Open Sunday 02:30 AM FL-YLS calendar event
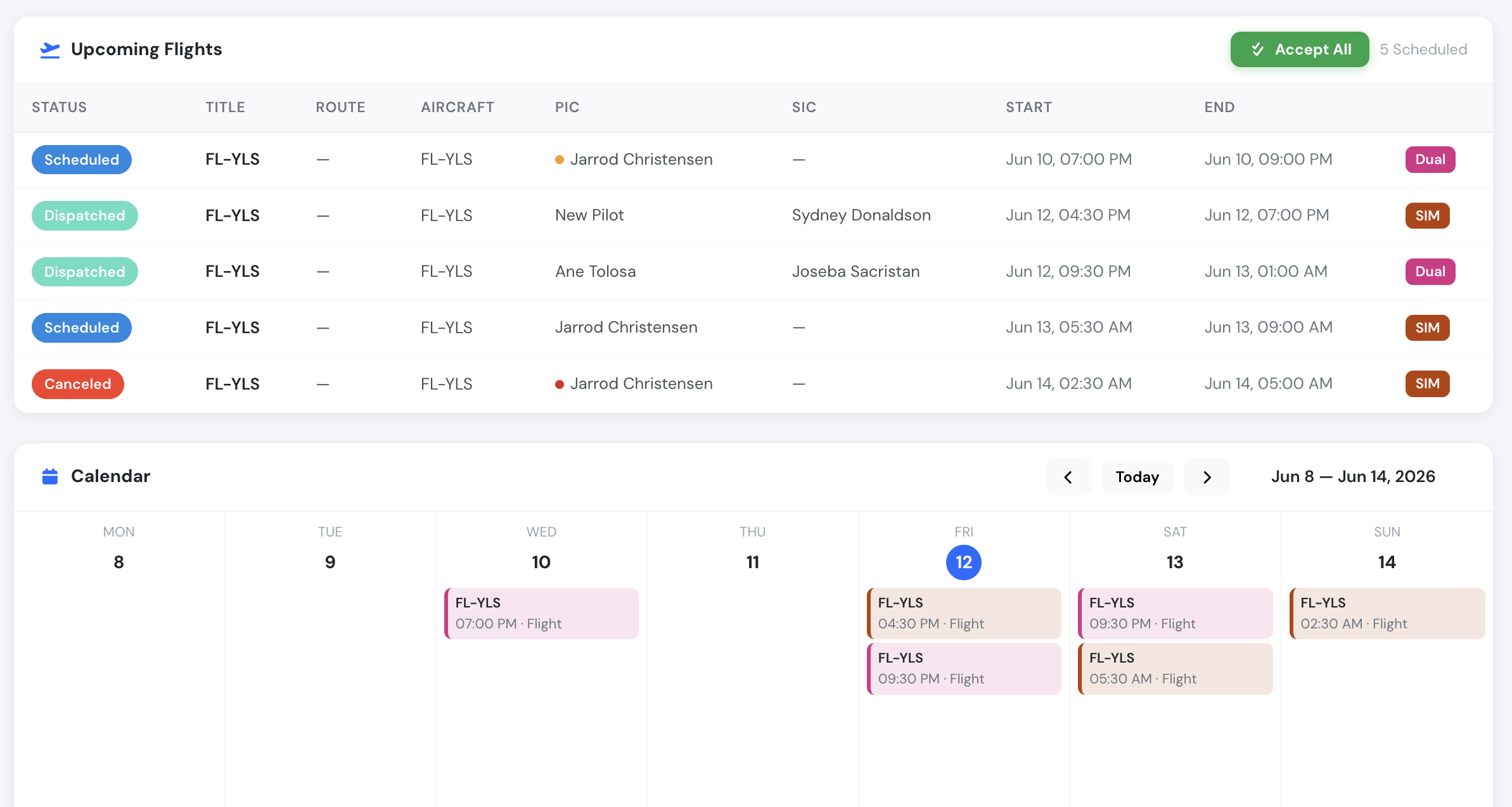The width and height of the screenshot is (1512, 807). tap(1387, 613)
